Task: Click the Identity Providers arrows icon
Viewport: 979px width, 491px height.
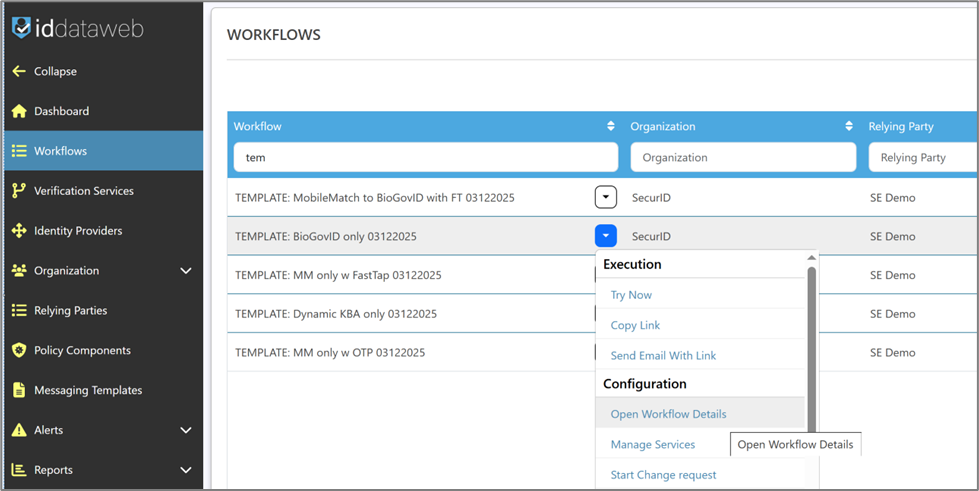Action: 19,231
